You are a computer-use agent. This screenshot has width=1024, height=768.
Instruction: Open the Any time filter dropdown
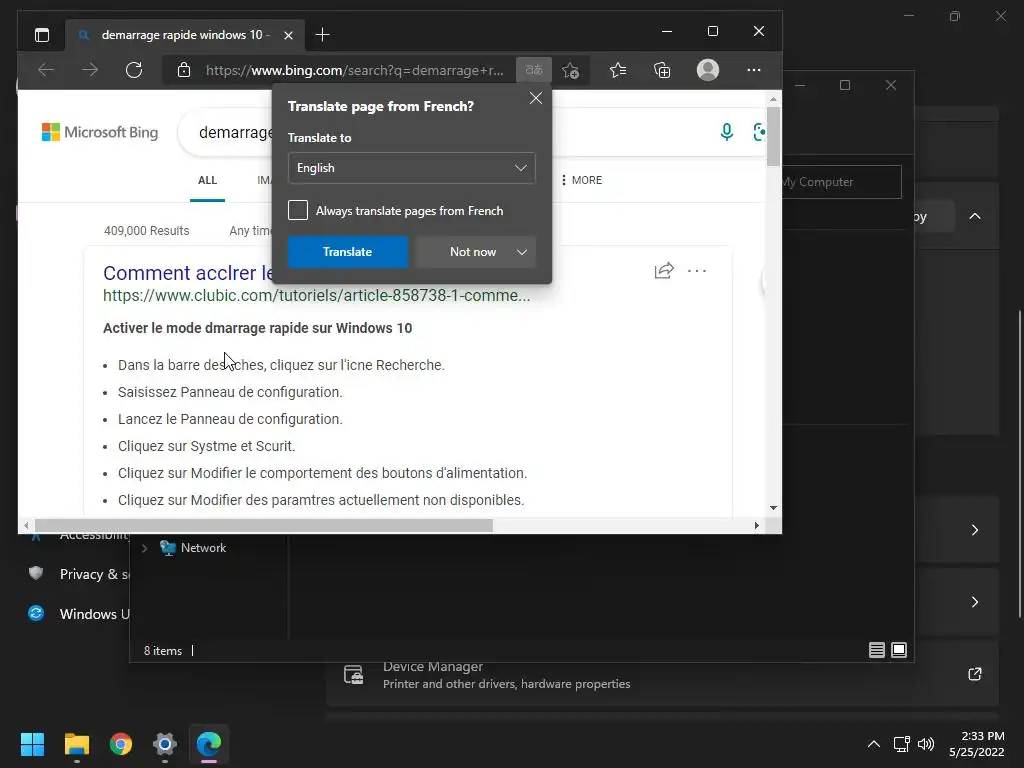(251, 231)
